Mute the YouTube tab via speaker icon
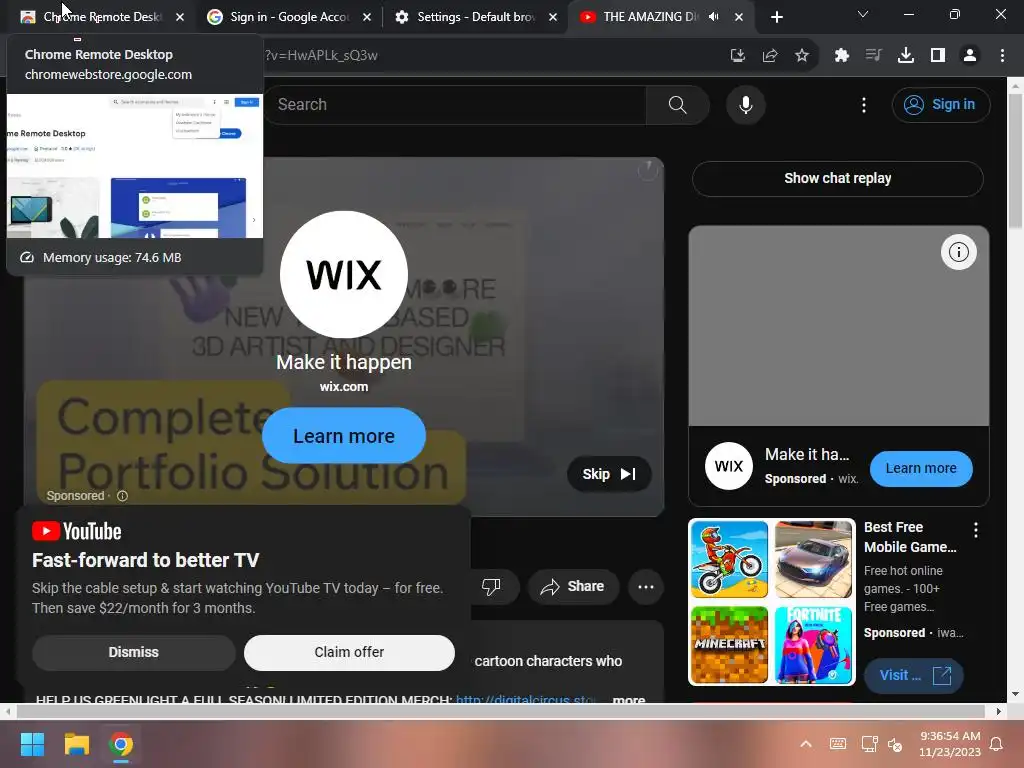1024x768 pixels. pyautogui.click(x=714, y=17)
